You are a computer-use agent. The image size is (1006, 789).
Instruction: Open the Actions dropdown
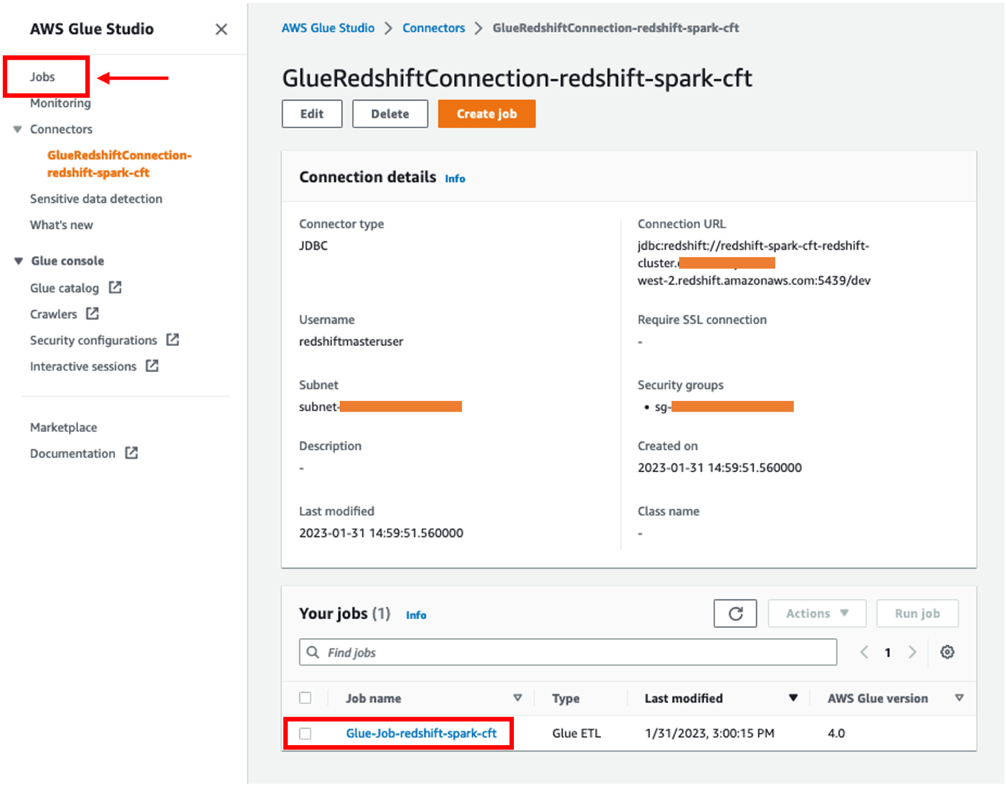(x=817, y=613)
